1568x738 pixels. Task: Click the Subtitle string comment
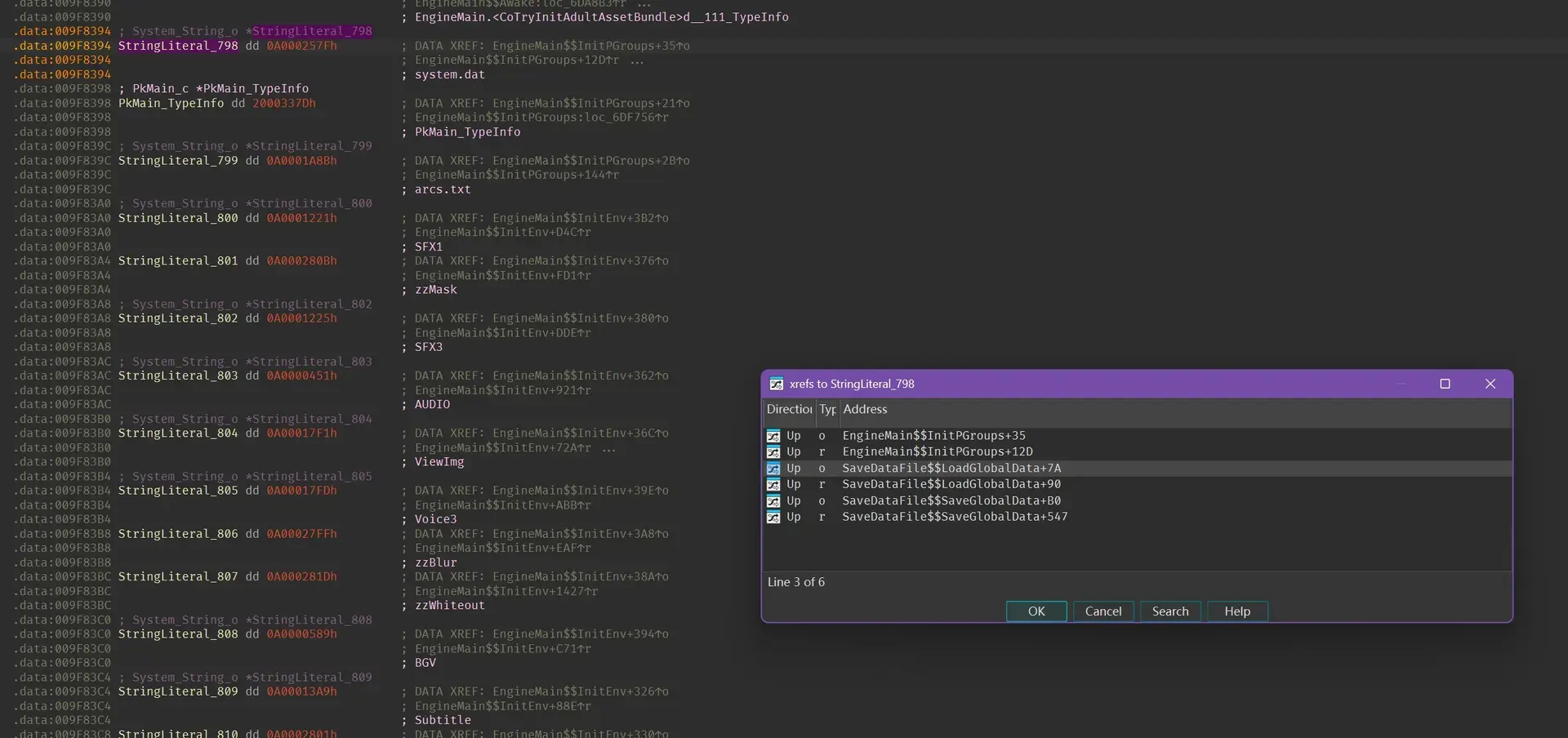click(x=443, y=720)
